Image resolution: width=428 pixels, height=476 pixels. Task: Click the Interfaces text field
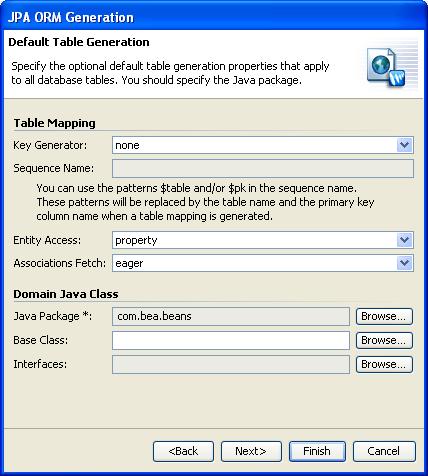pyautogui.click(x=231, y=364)
